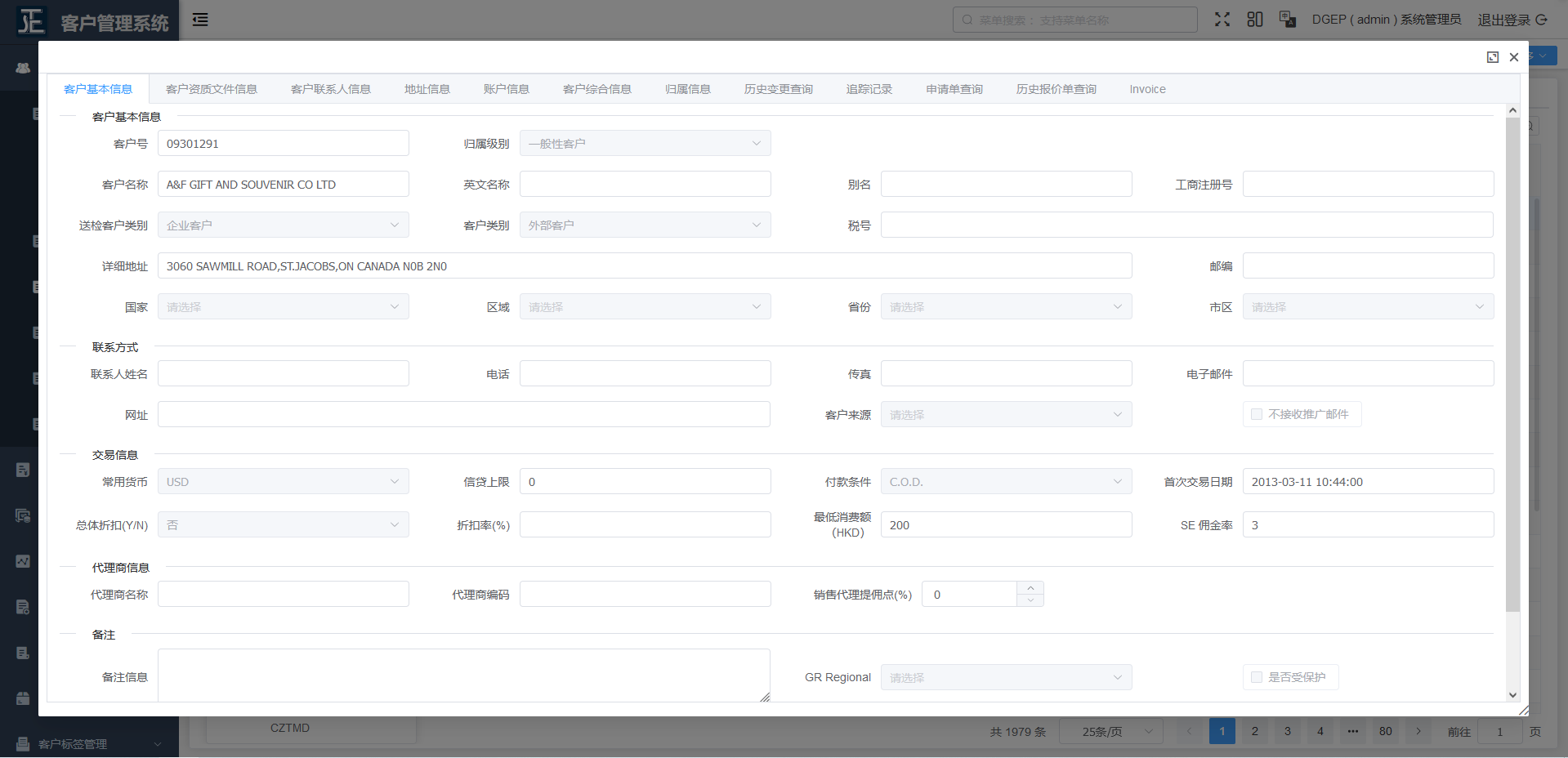Screen dimensions: 1568x758
Task: Open the 区域 dropdown
Action: coord(645,306)
